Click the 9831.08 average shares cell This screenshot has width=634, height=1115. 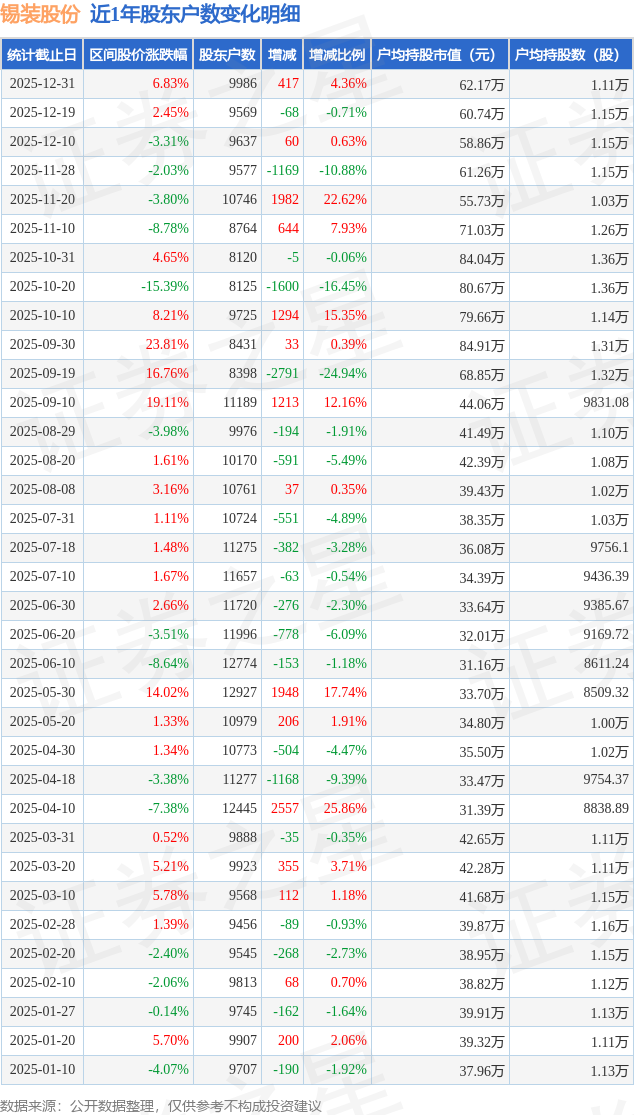click(598, 403)
